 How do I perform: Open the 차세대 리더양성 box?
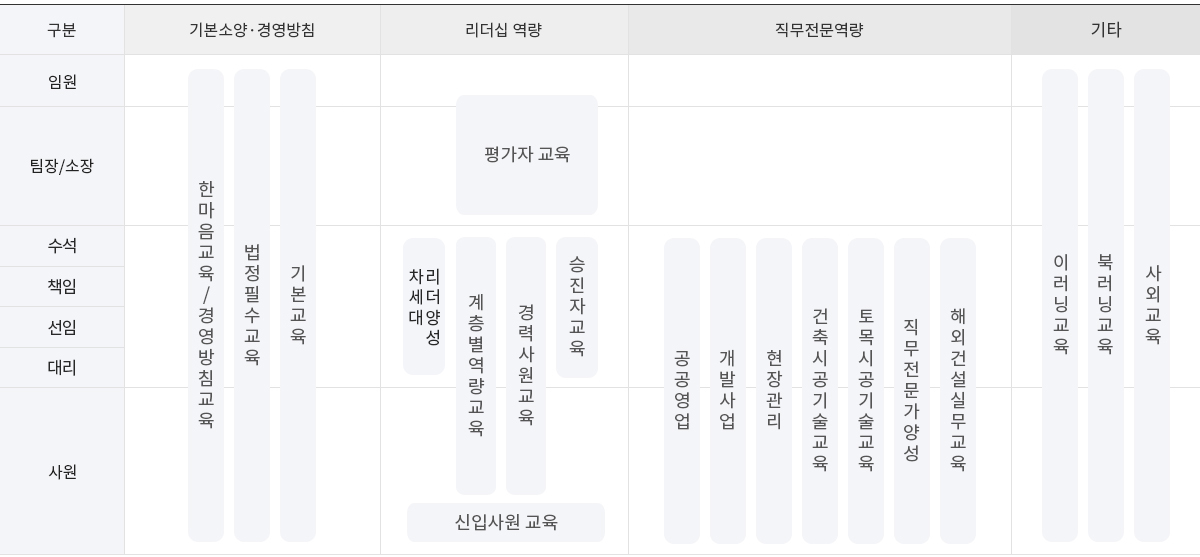tap(424, 306)
